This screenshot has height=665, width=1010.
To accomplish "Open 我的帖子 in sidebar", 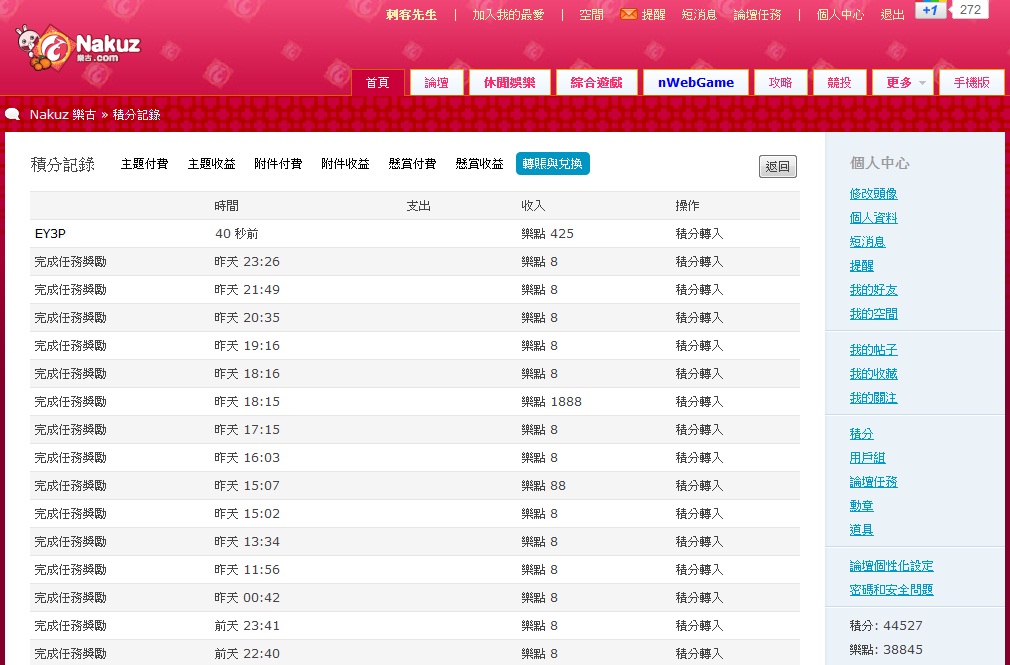I will [873, 350].
